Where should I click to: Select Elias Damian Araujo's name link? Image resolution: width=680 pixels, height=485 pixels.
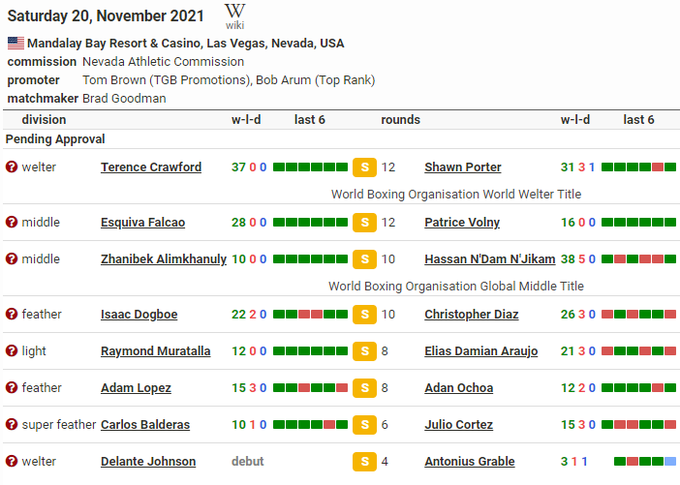481,351
